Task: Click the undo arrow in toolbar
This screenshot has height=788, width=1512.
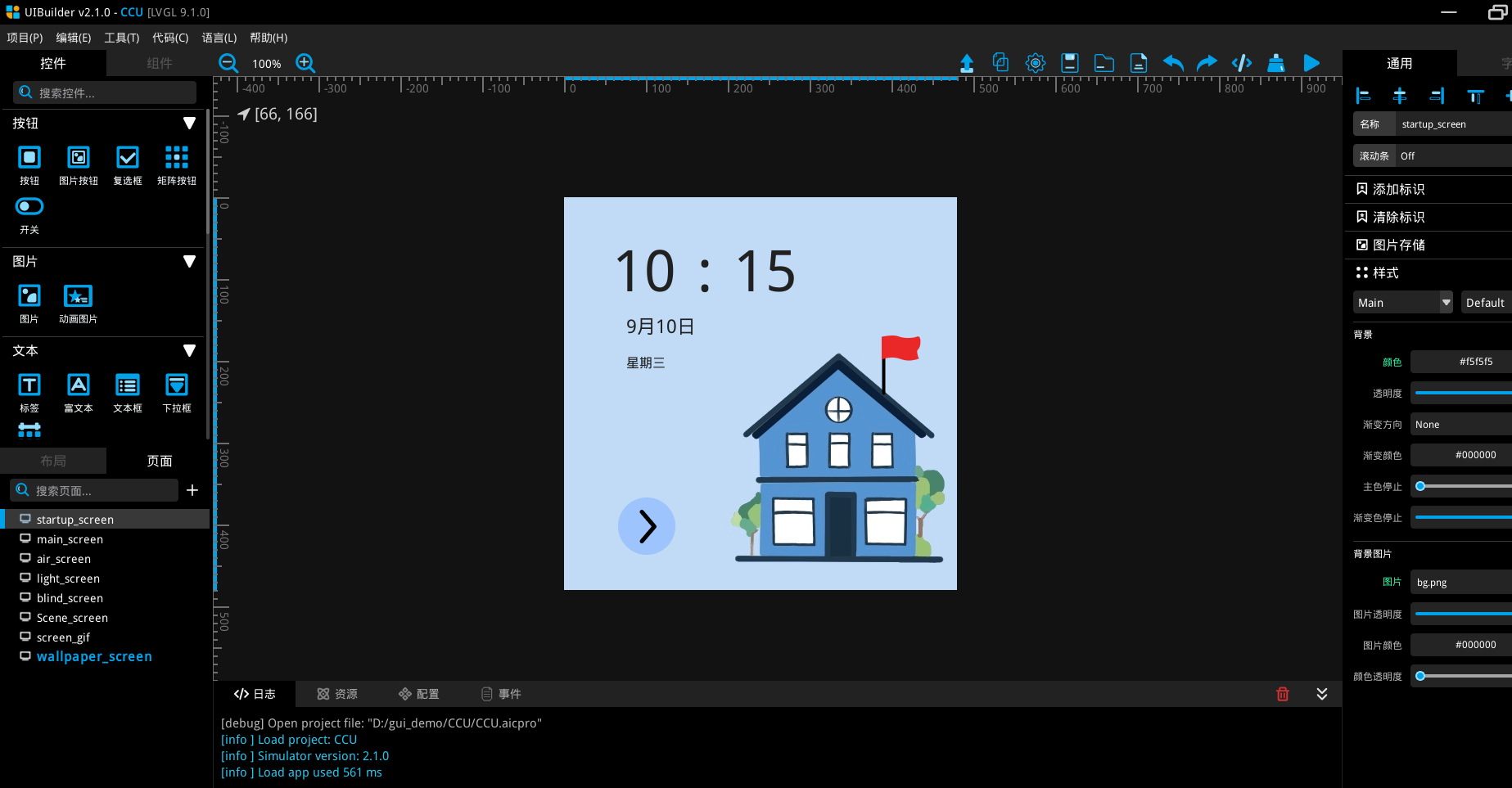Action: (1173, 63)
